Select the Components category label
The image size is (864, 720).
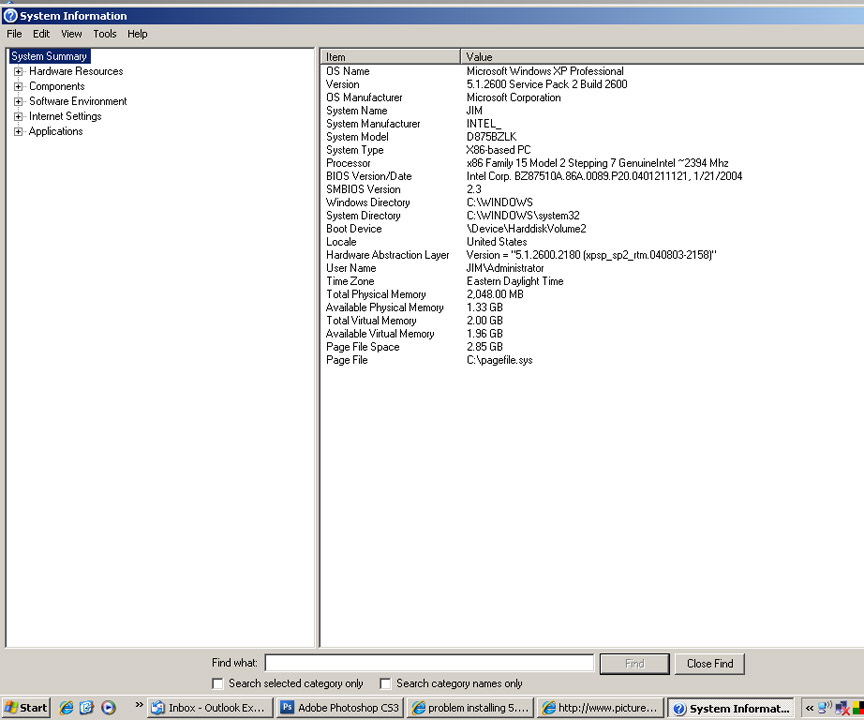pyautogui.click(x=57, y=86)
